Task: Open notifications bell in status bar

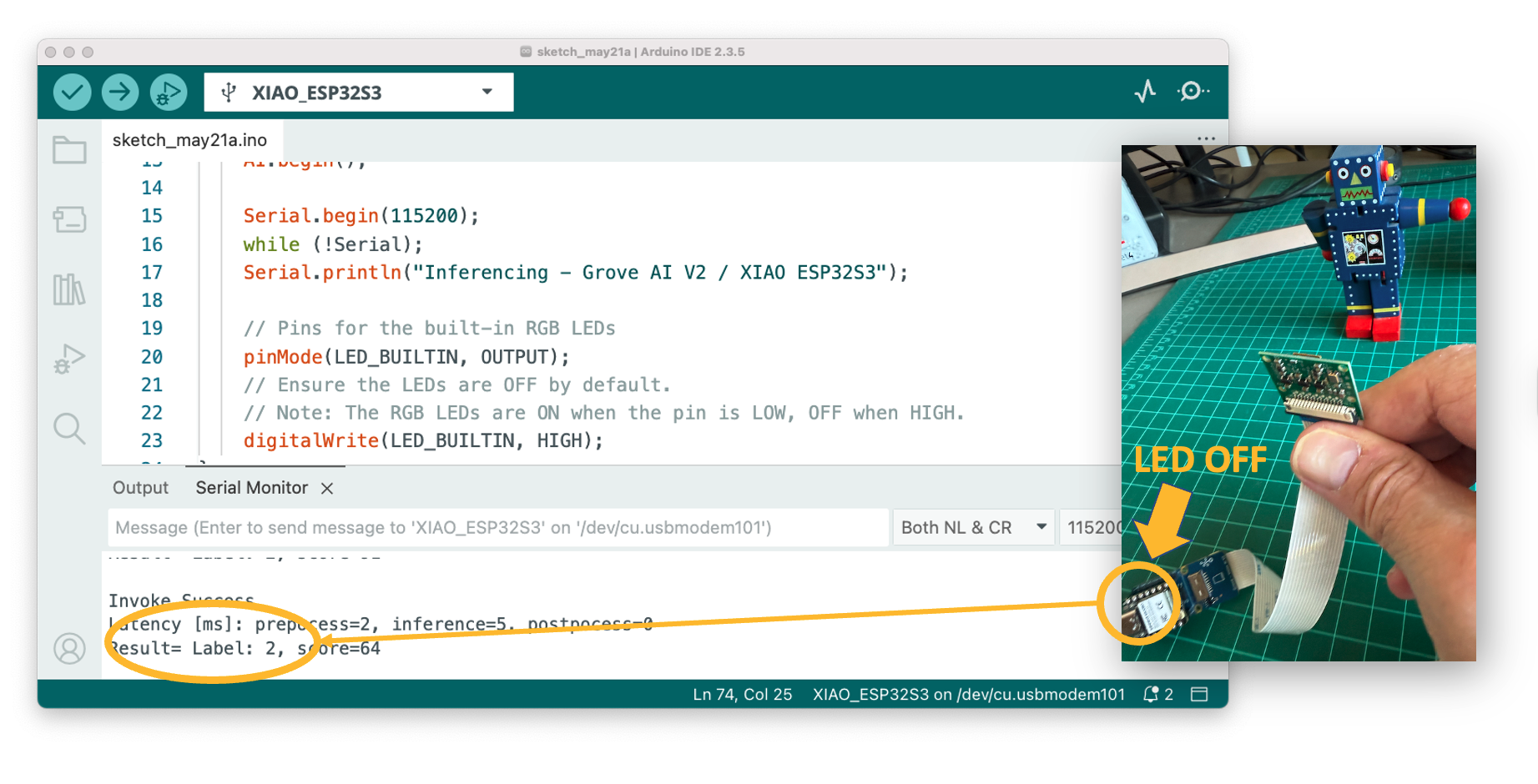Action: tap(1152, 694)
